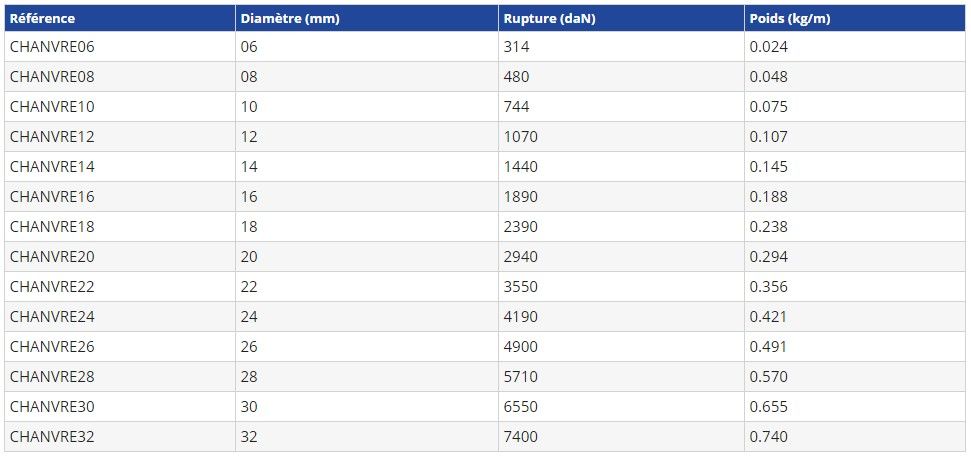This screenshot has width=971, height=457.
Task: Click diameter value 30 cell
Action: (249, 407)
